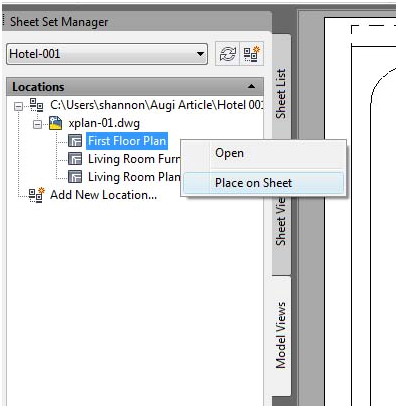This screenshot has width=398, height=408.
Task: Select the xplan-01.dwg file name
Action: point(104,123)
